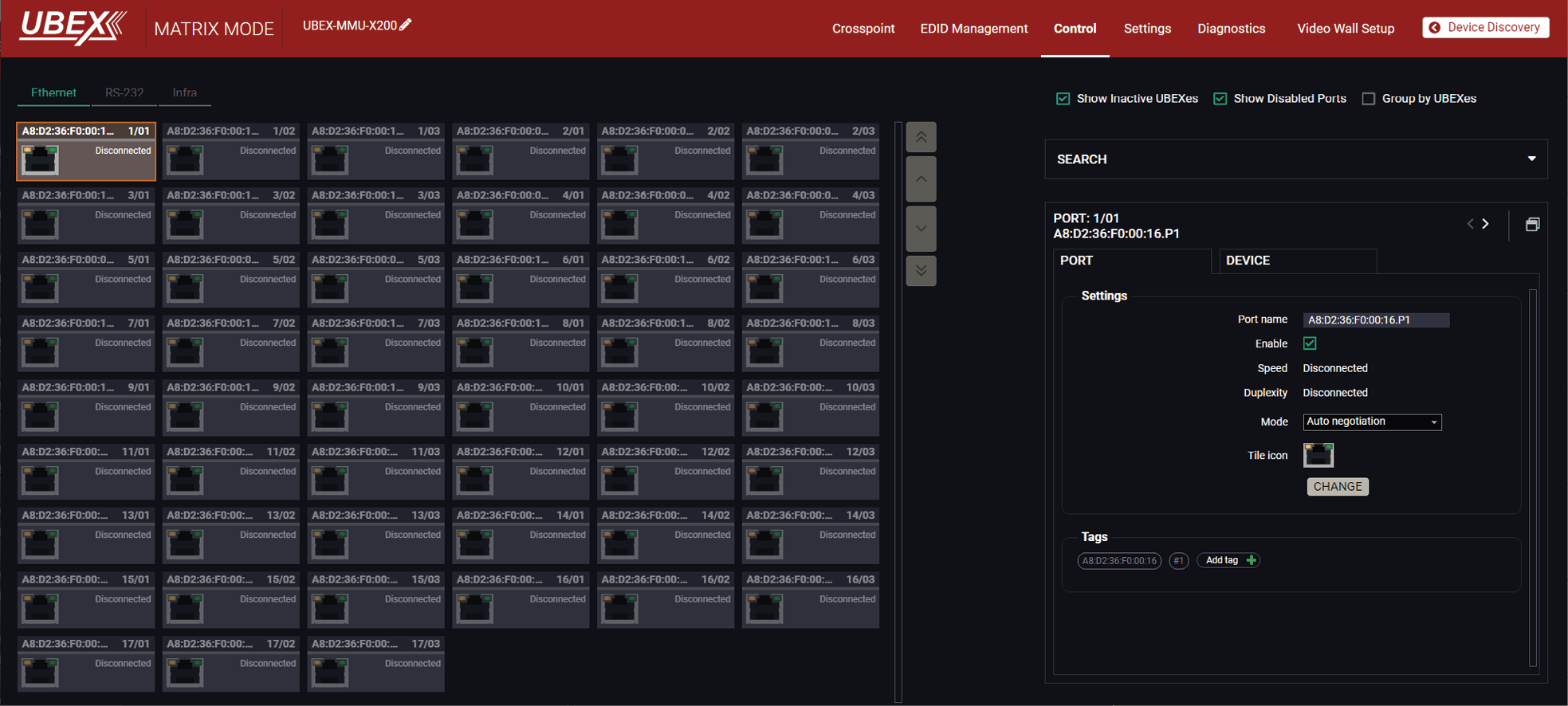Image resolution: width=1568 pixels, height=706 pixels.
Task: Click the Device Discovery back arrow icon
Action: click(1435, 28)
